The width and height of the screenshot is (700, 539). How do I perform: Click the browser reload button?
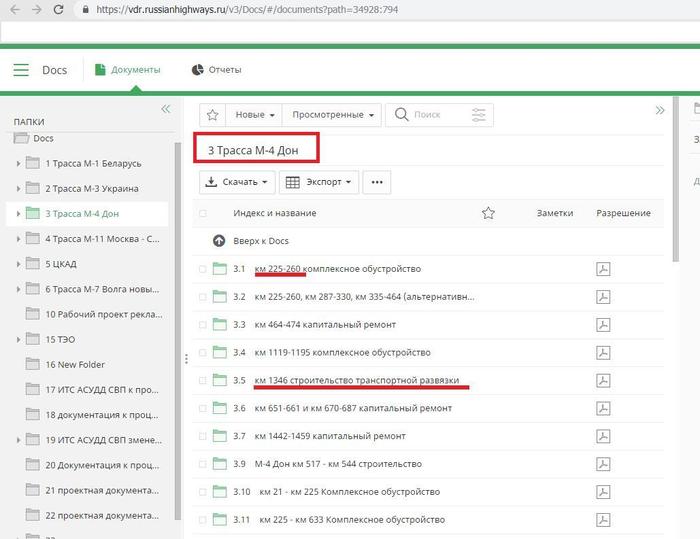(60, 9)
